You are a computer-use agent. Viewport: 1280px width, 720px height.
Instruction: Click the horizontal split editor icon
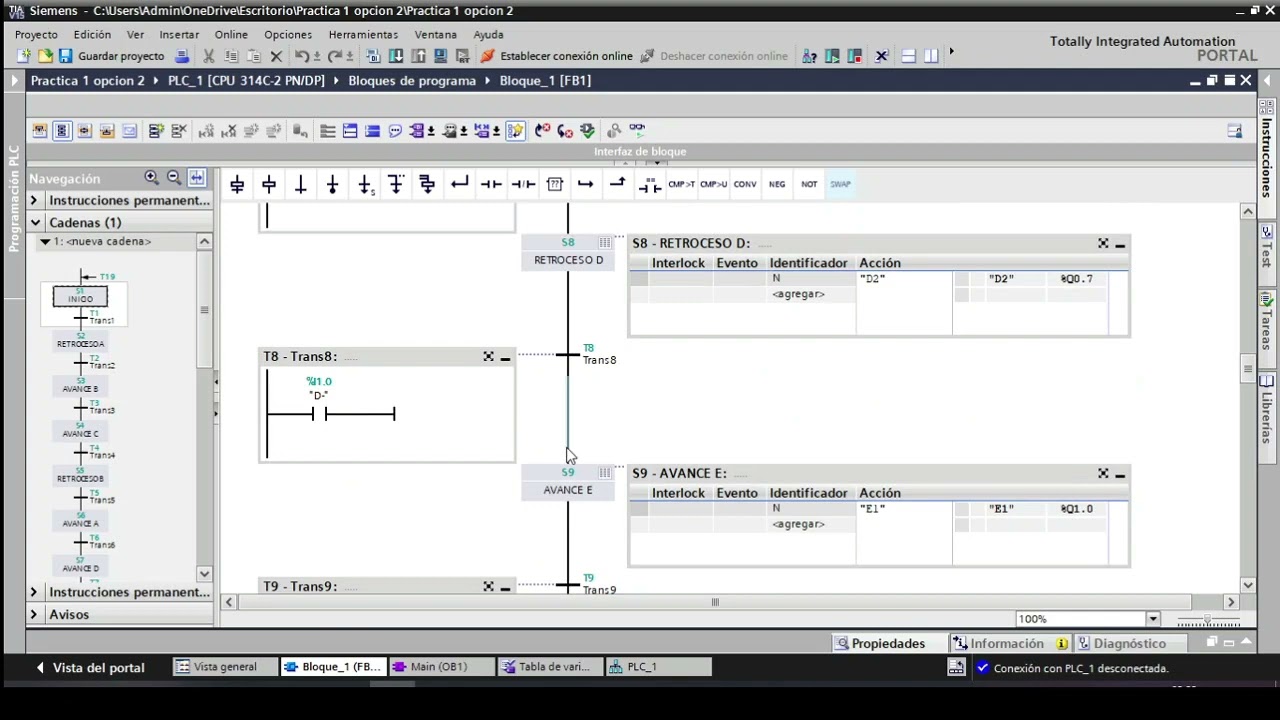908,56
